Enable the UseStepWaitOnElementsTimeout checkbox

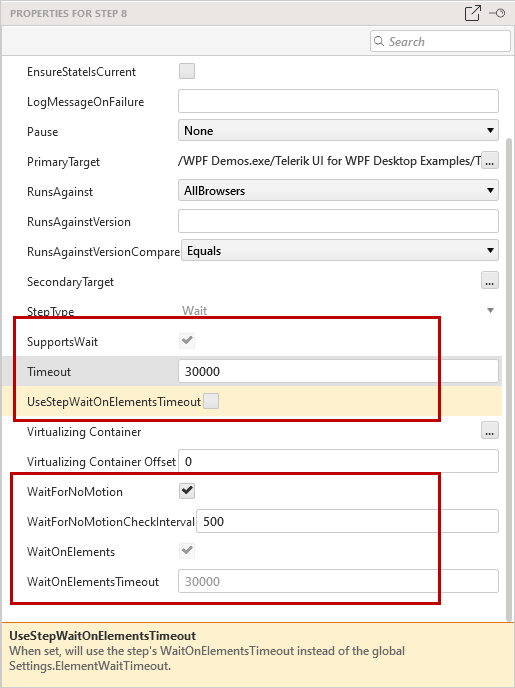[211, 401]
